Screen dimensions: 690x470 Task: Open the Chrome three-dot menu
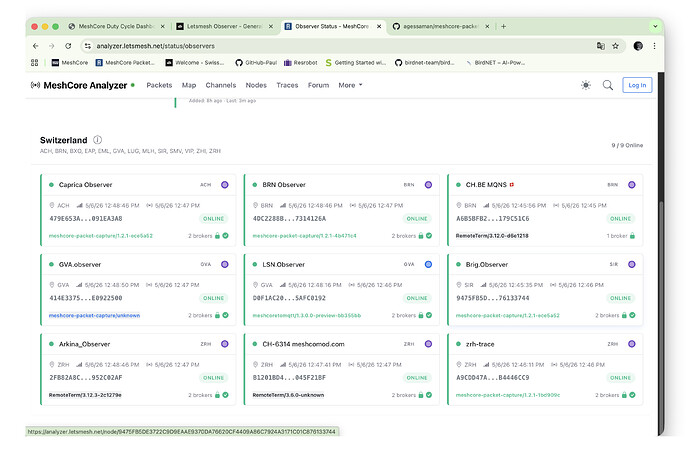tap(654, 46)
